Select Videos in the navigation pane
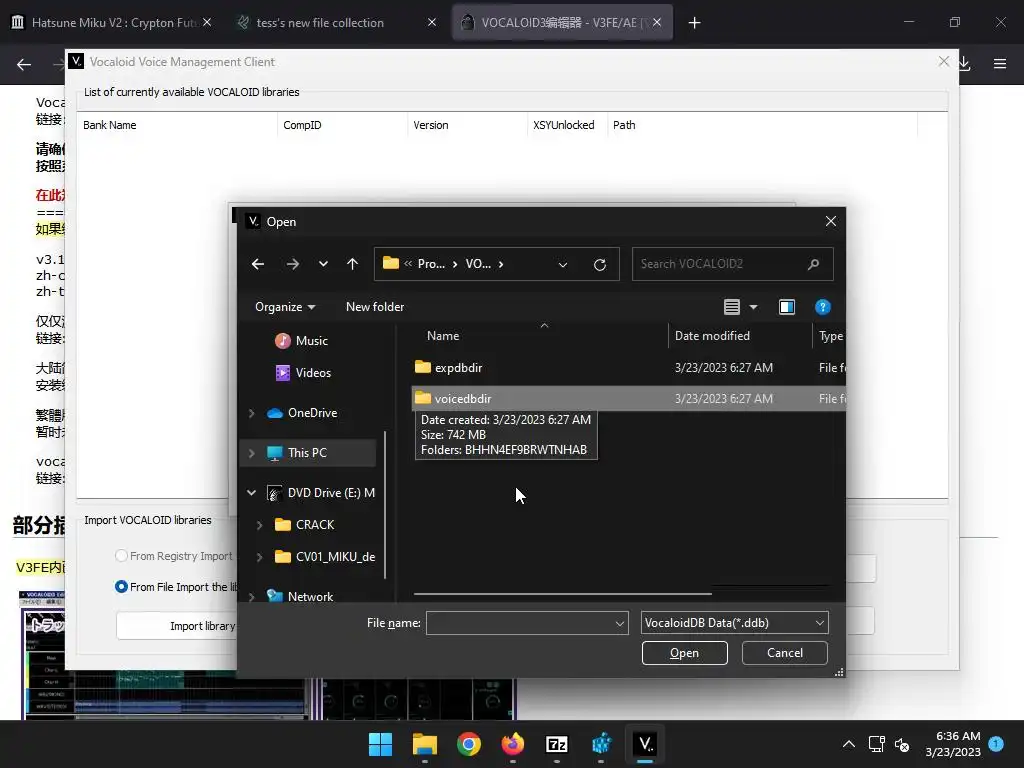1024x768 pixels. pyautogui.click(x=313, y=373)
